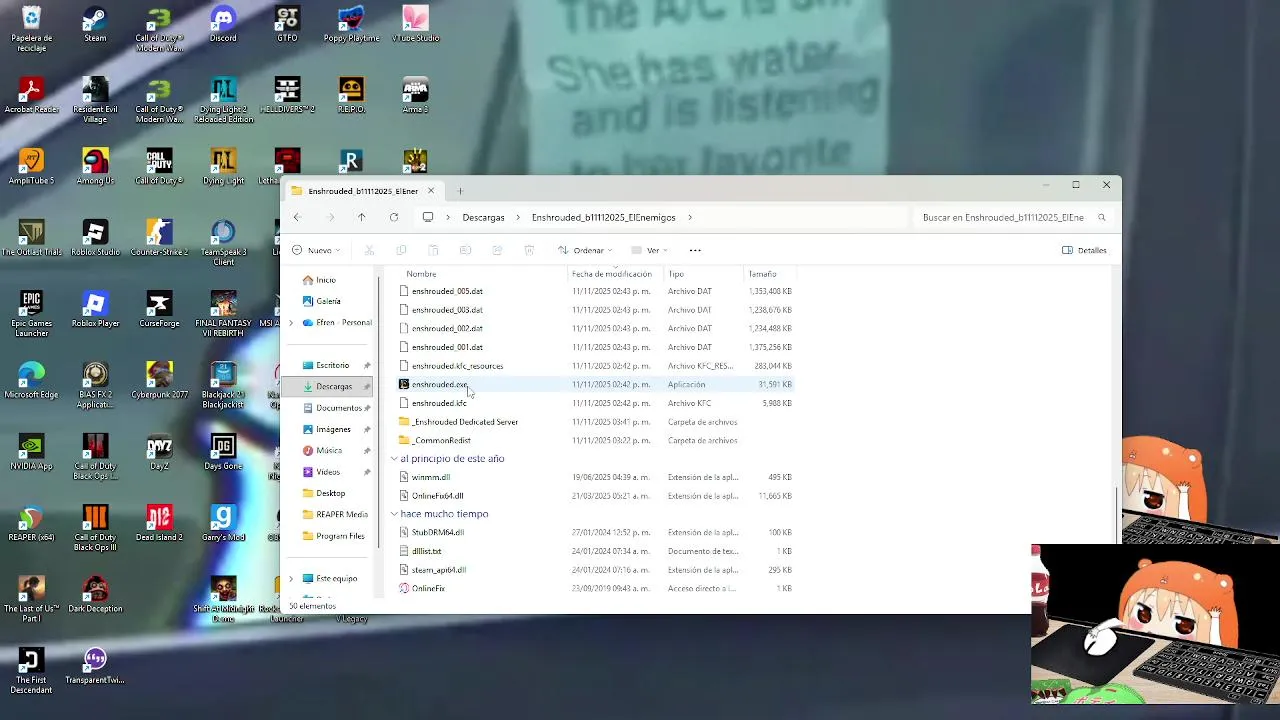Image resolution: width=1280 pixels, height=720 pixels.
Task: Go back in File Explorer
Action: pyautogui.click(x=296, y=217)
